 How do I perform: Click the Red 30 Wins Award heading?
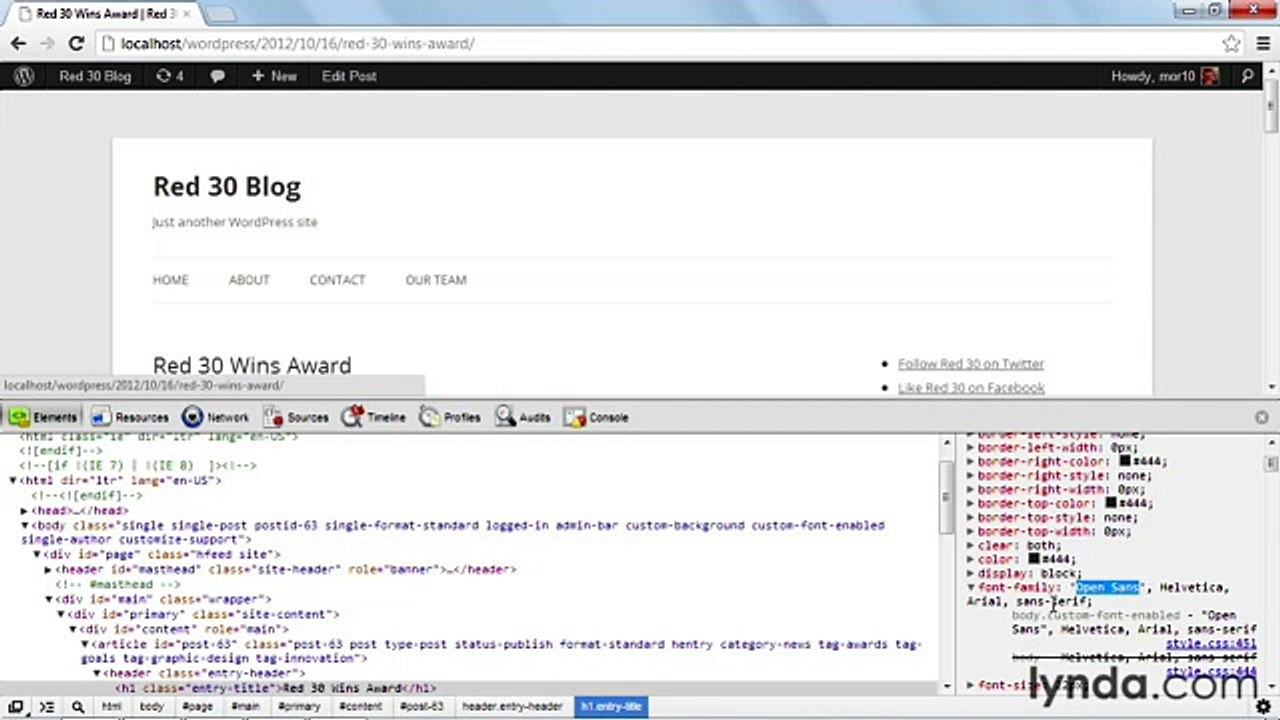pos(252,365)
